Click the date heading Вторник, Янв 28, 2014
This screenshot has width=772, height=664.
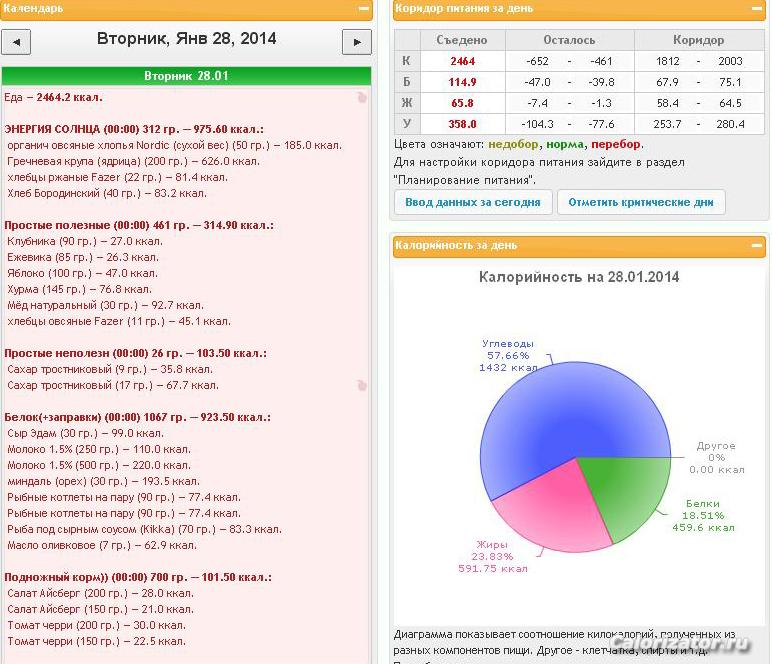[186, 38]
